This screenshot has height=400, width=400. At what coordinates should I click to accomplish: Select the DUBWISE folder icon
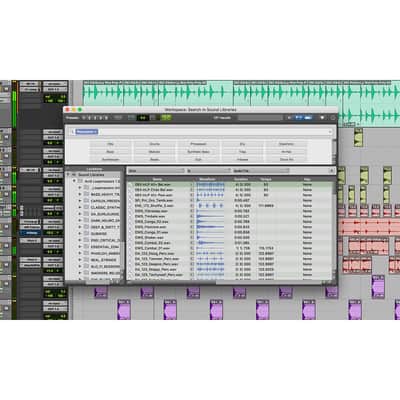(86, 234)
